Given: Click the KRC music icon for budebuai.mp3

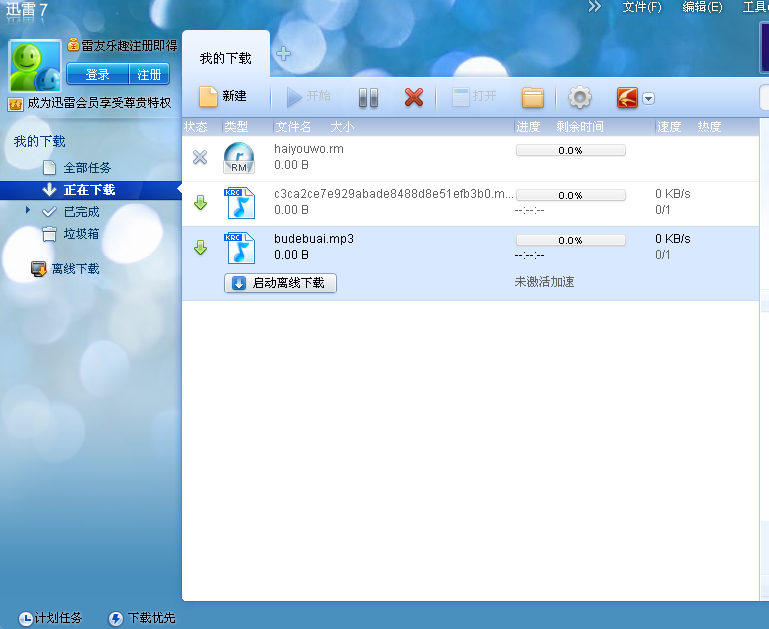Looking at the screenshot, I should click(239, 248).
